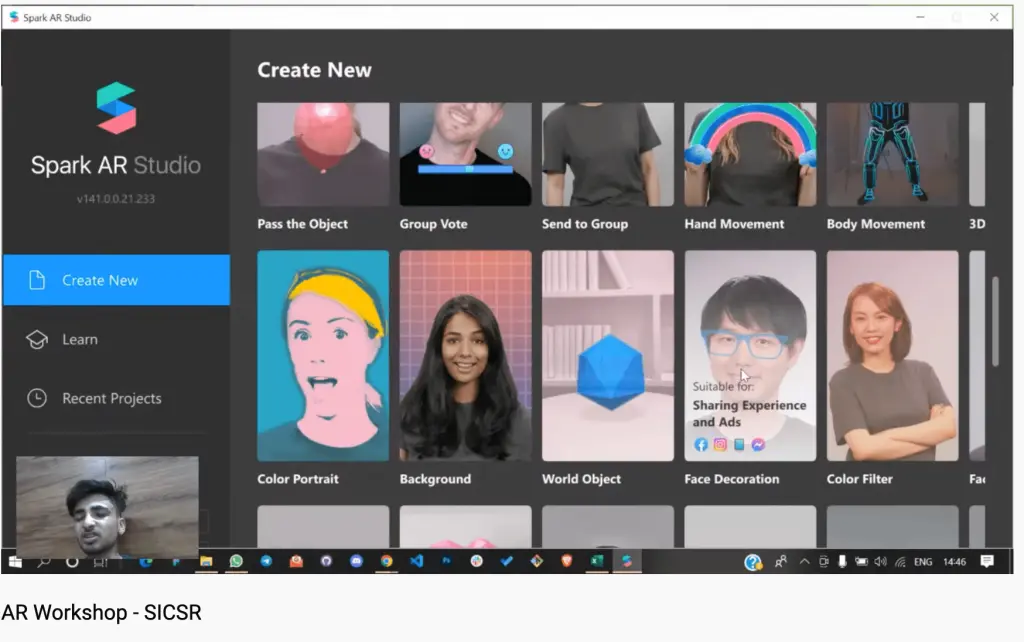Choose the Hand Movement template

pos(750,154)
